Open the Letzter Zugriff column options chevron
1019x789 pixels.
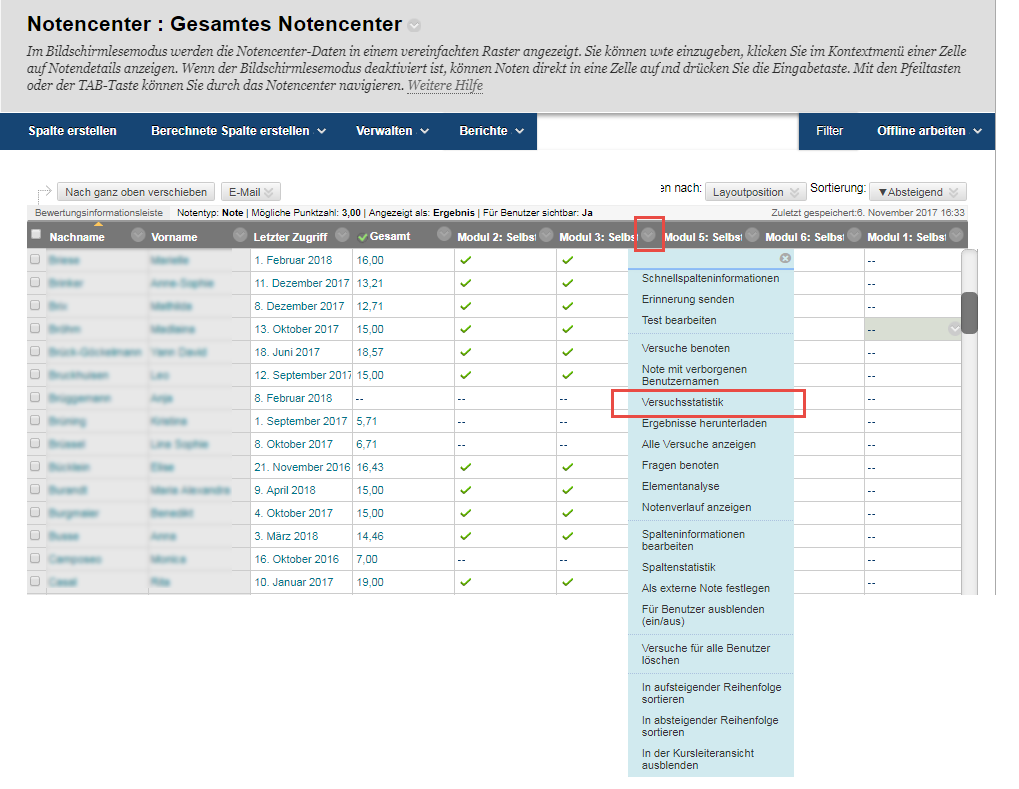[x=342, y=236]
